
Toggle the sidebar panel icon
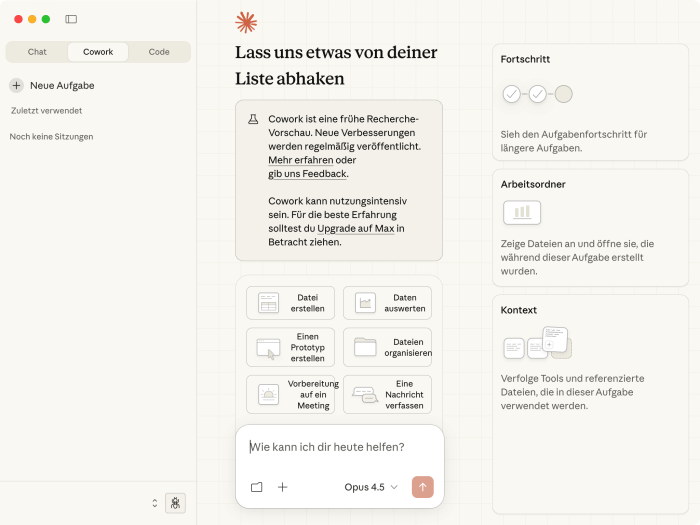71,19
